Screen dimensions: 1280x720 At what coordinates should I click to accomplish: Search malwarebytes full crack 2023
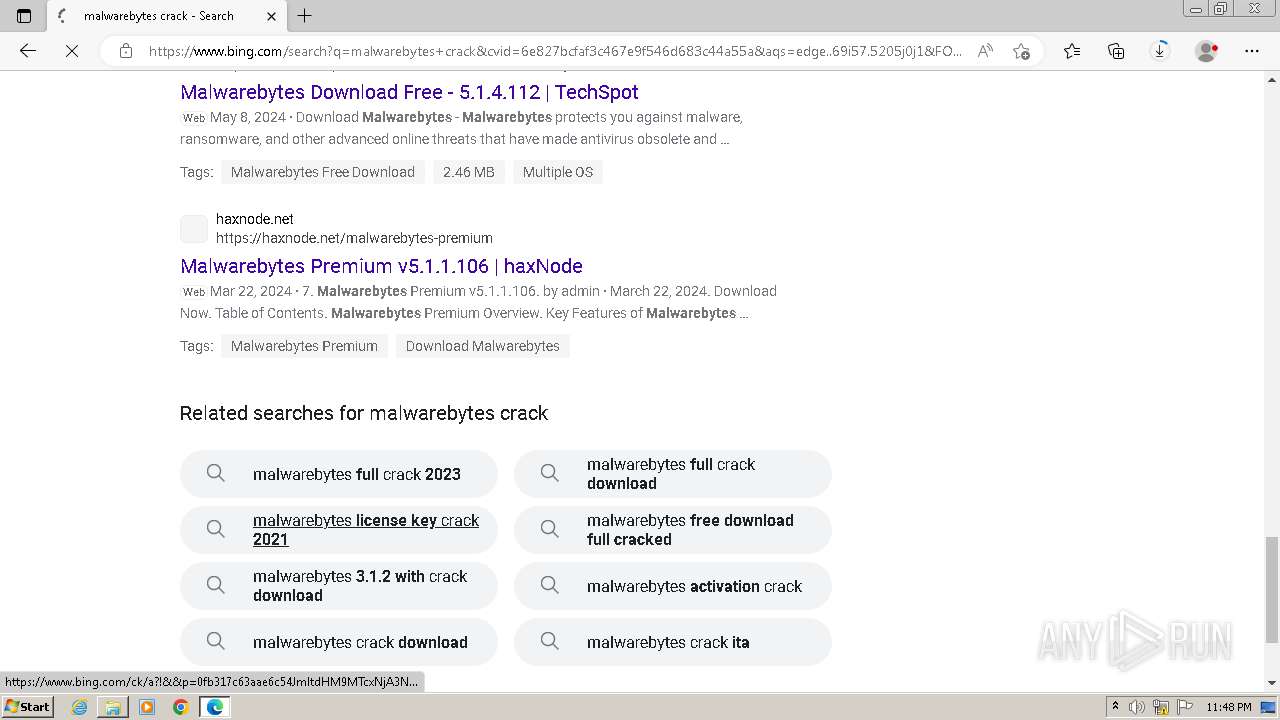339,474
